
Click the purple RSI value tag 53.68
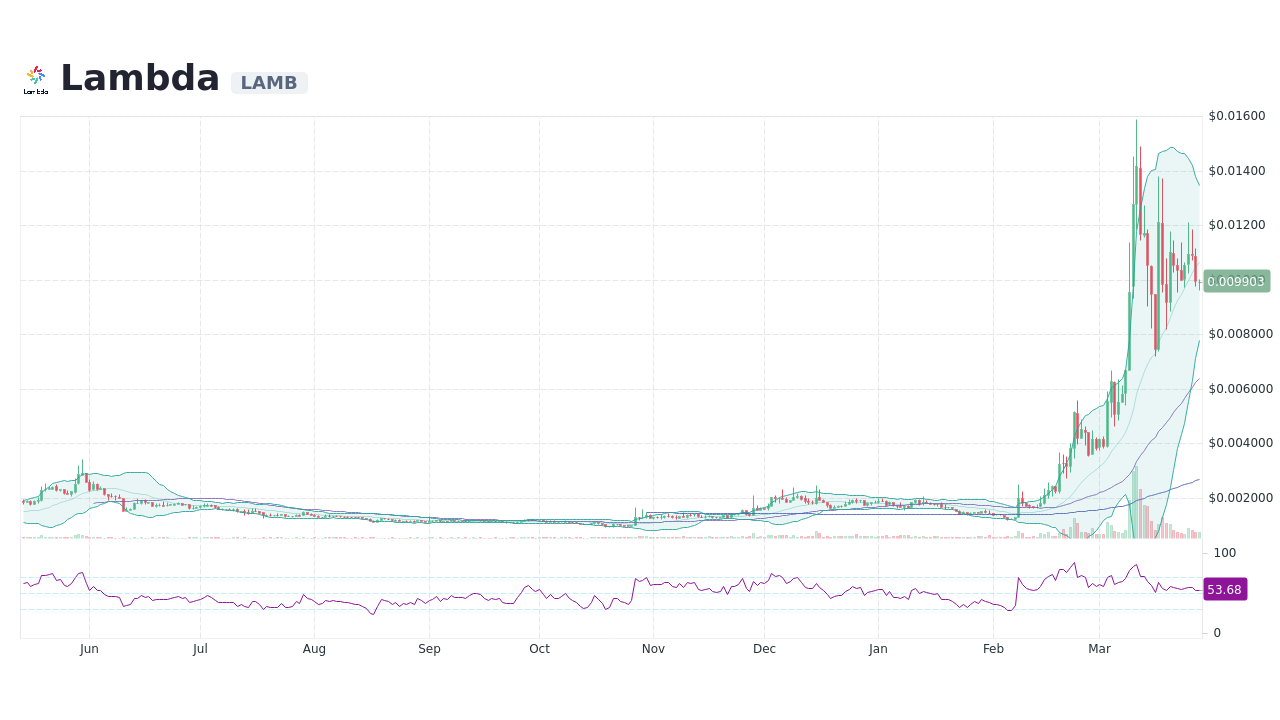pyautogui.click(x=1224, y=589)
